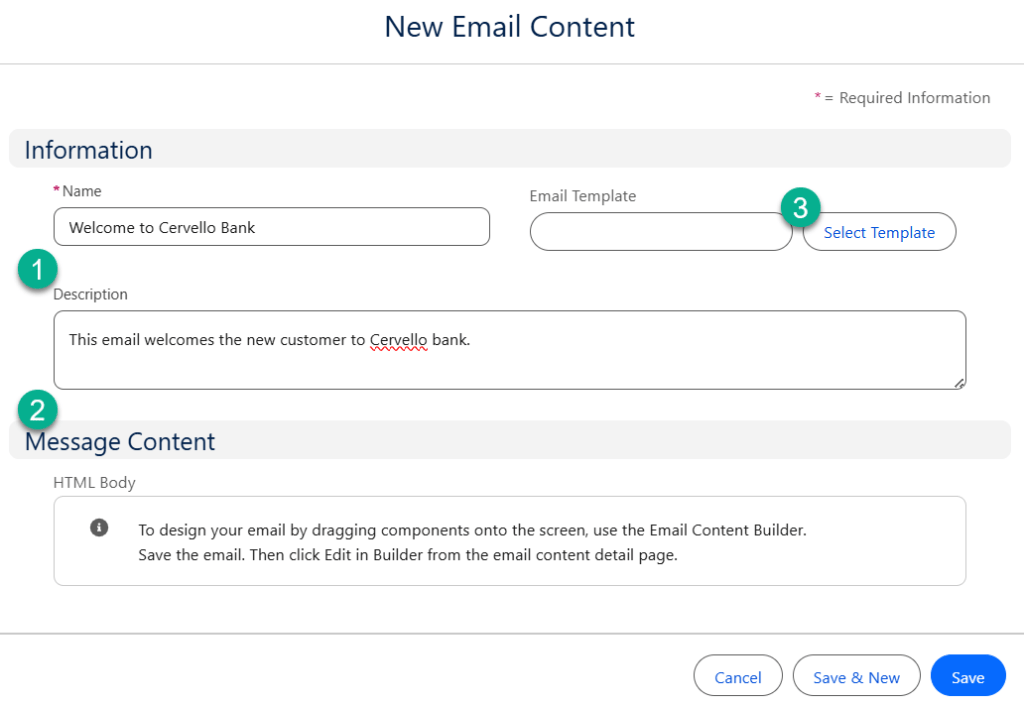Click the green number 1 badge
This screenshot has width=1024, height=706.
tap(38, 269)
